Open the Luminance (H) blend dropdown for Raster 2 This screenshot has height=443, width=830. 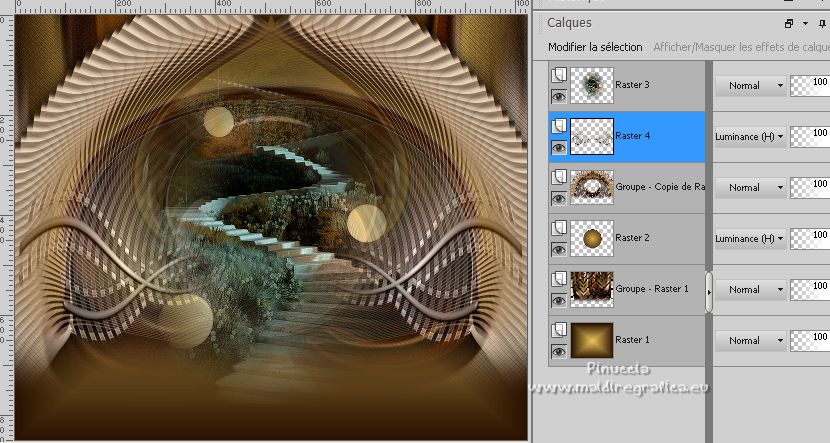[750, 239]
